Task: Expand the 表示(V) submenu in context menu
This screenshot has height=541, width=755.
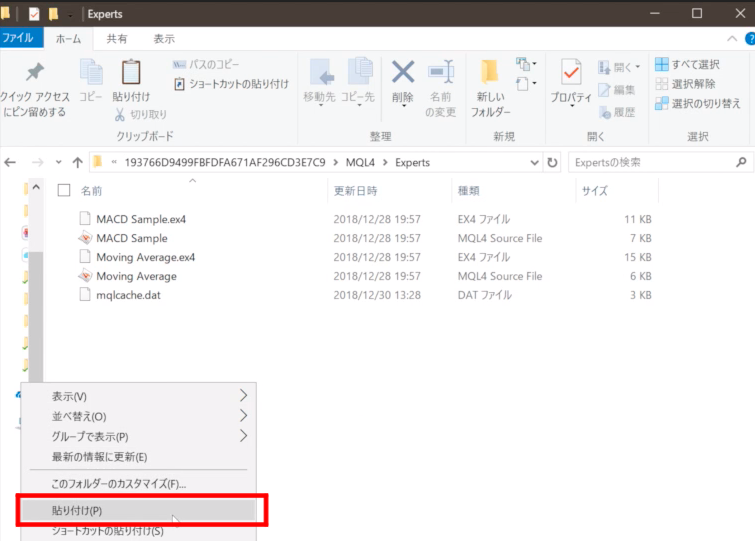Action: 243,396
